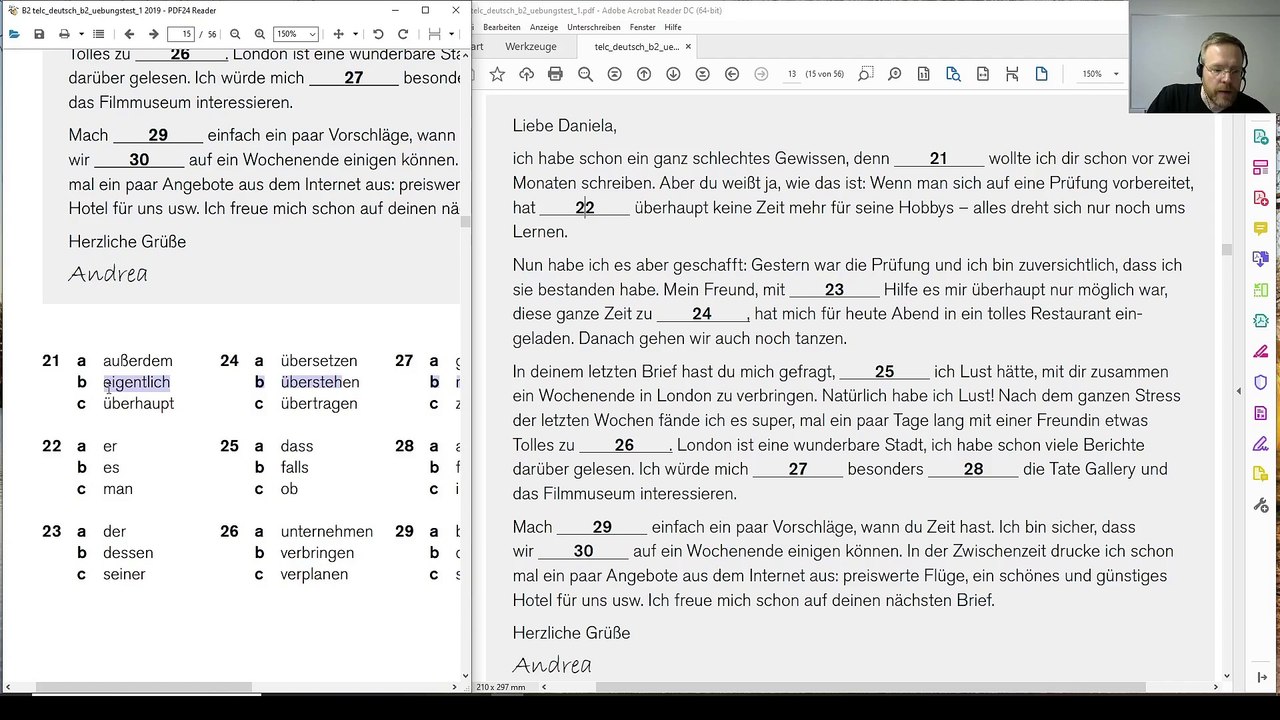Close the telc_deutsch_b2 document tab
1280x720 pixels.
688,46
